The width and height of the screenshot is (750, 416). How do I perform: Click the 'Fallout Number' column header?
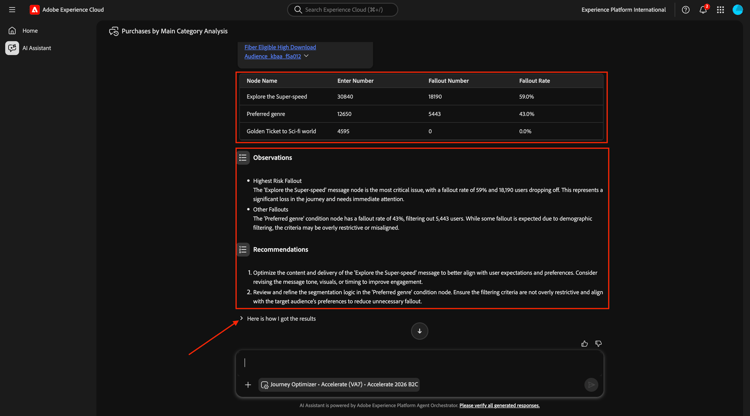[448, 81]
